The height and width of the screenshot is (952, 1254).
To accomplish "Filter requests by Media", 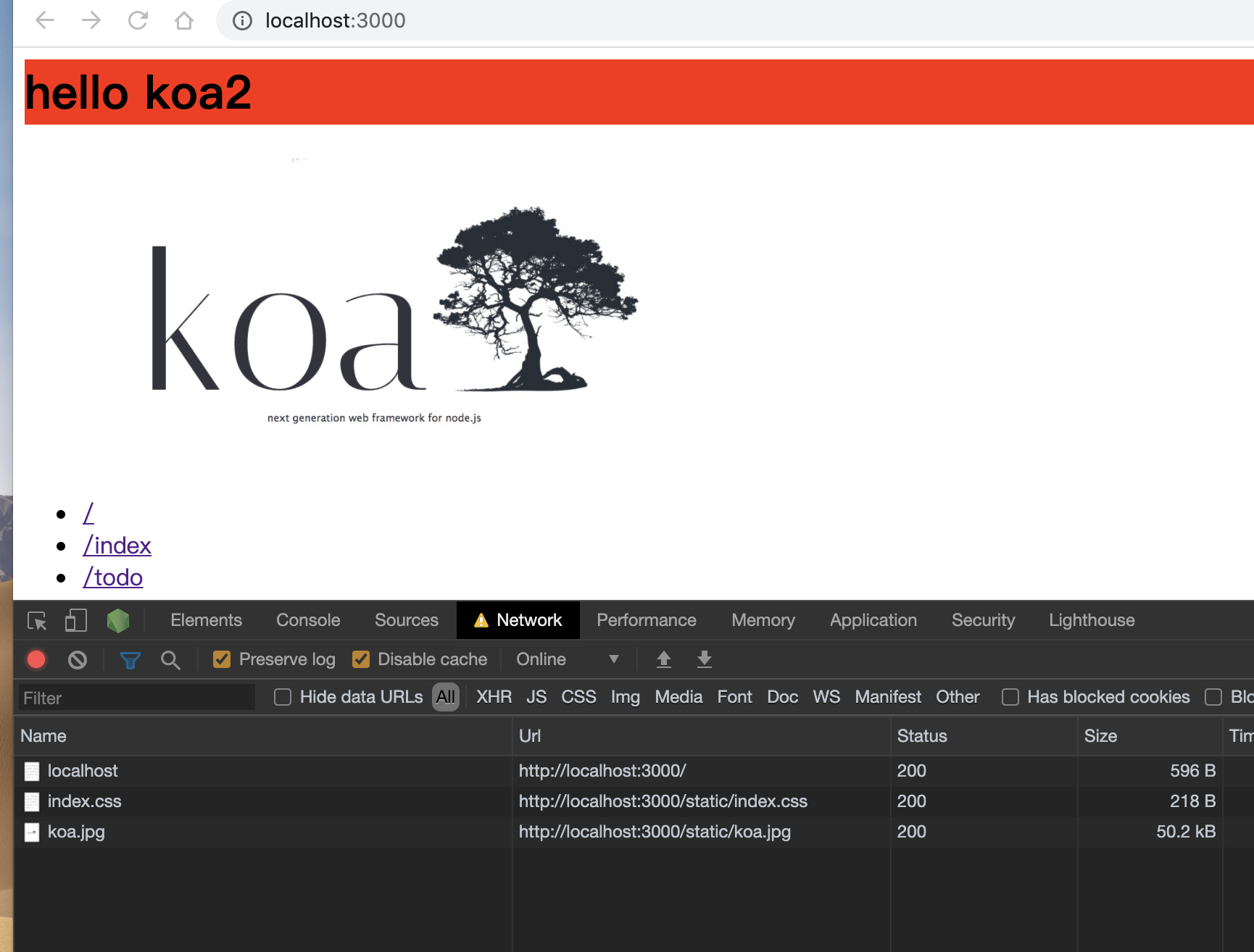I will [x=678, y=697].
